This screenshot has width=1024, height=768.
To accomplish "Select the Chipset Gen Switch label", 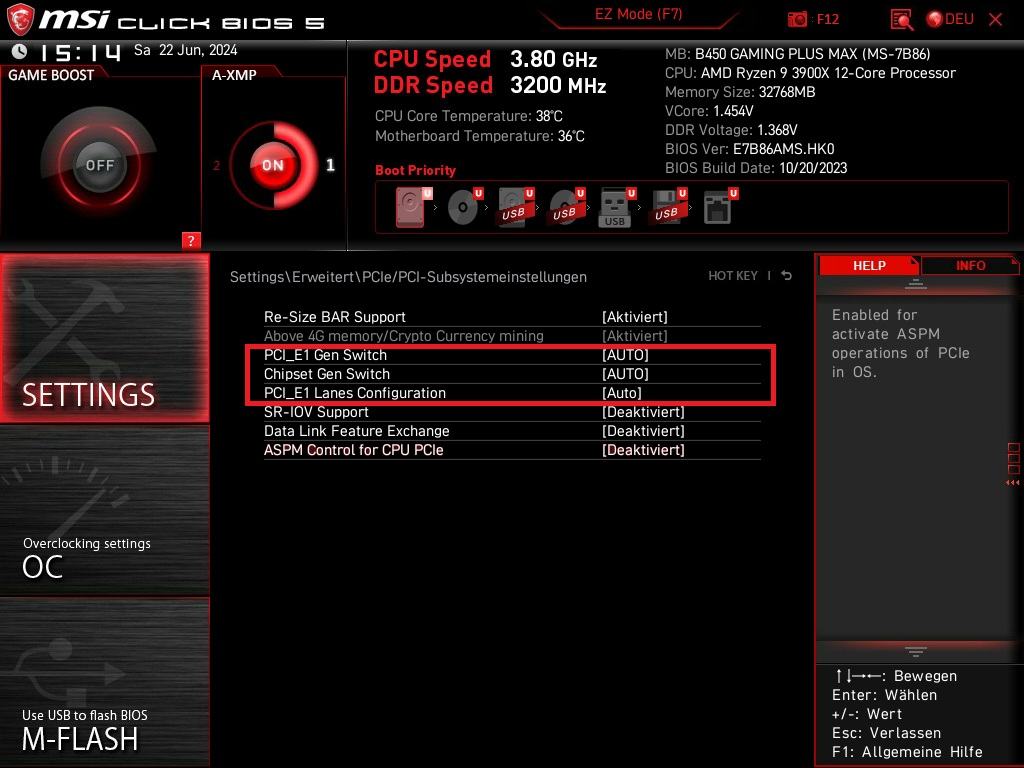I will point(327,374).
